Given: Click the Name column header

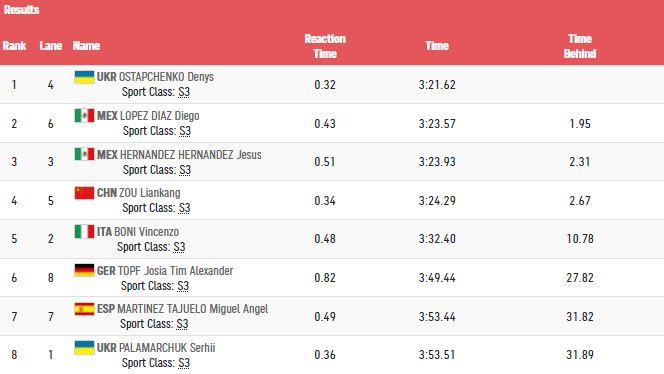Looking at the screenshot, I should coord(86,46).
